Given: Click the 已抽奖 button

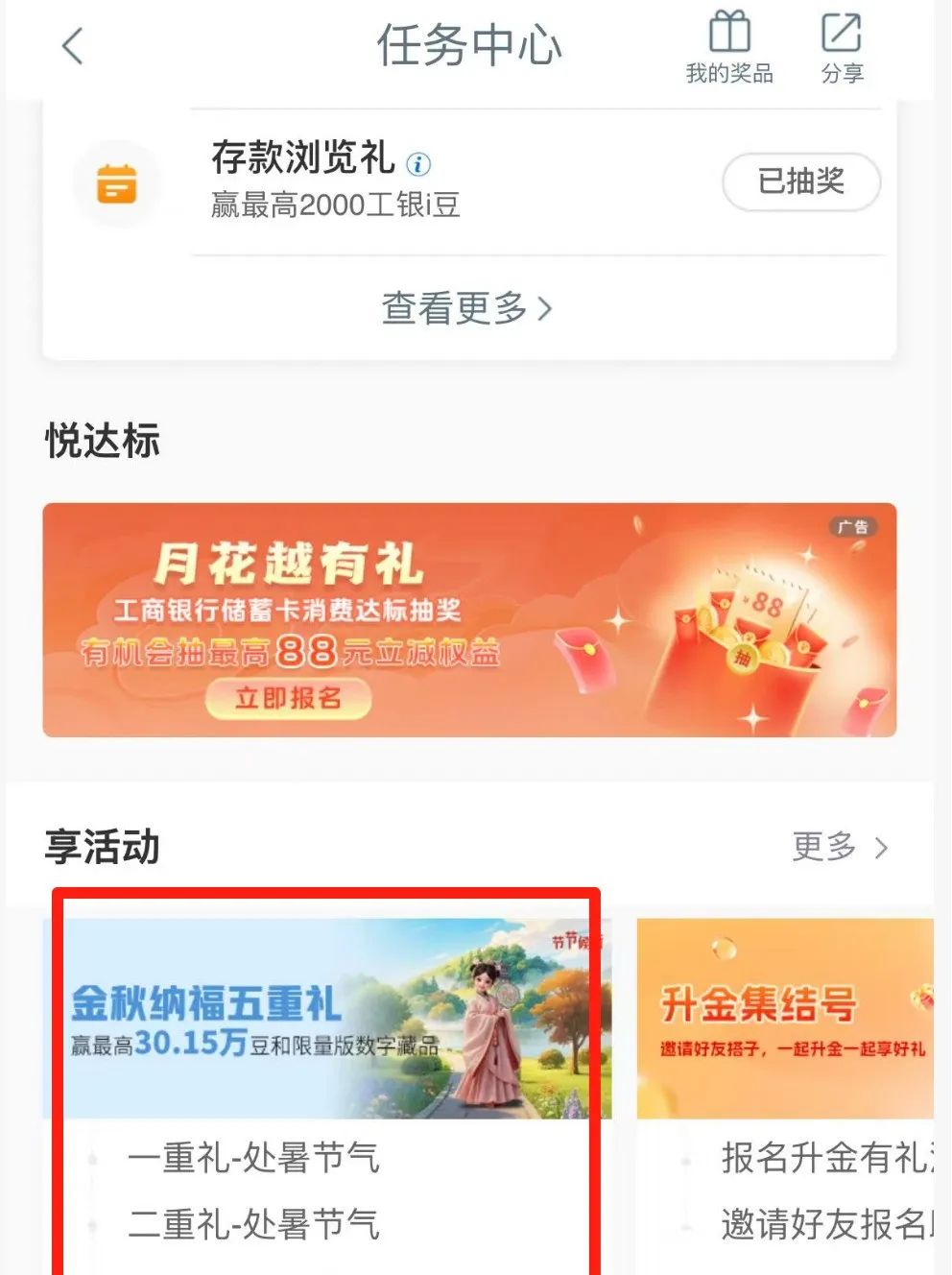Looking at the screenshot, I should [x=801, y=181].
